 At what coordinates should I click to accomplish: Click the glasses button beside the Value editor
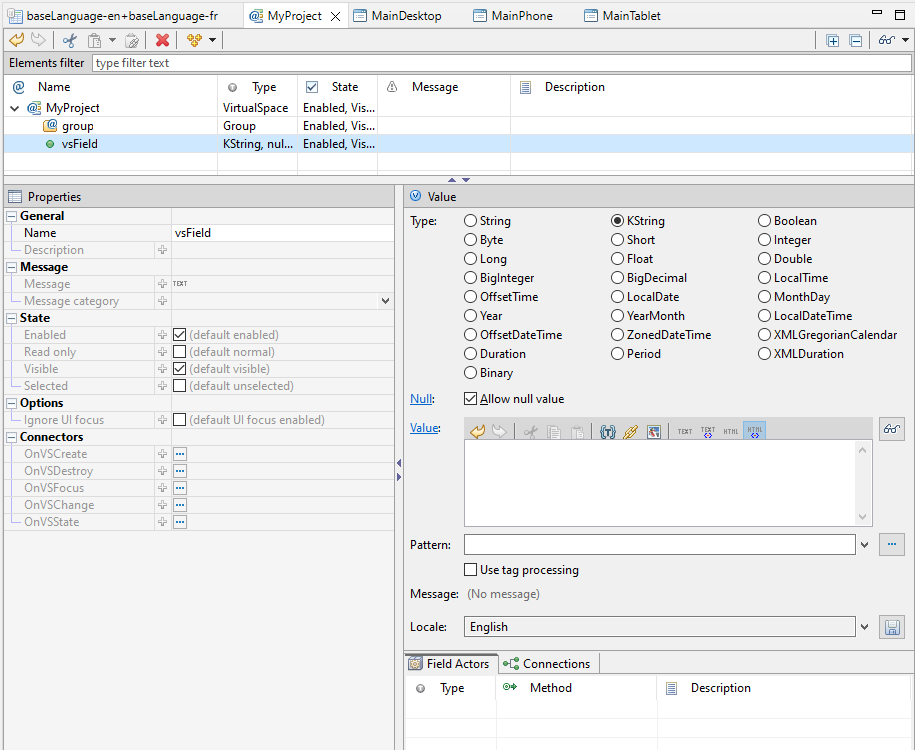891,430
